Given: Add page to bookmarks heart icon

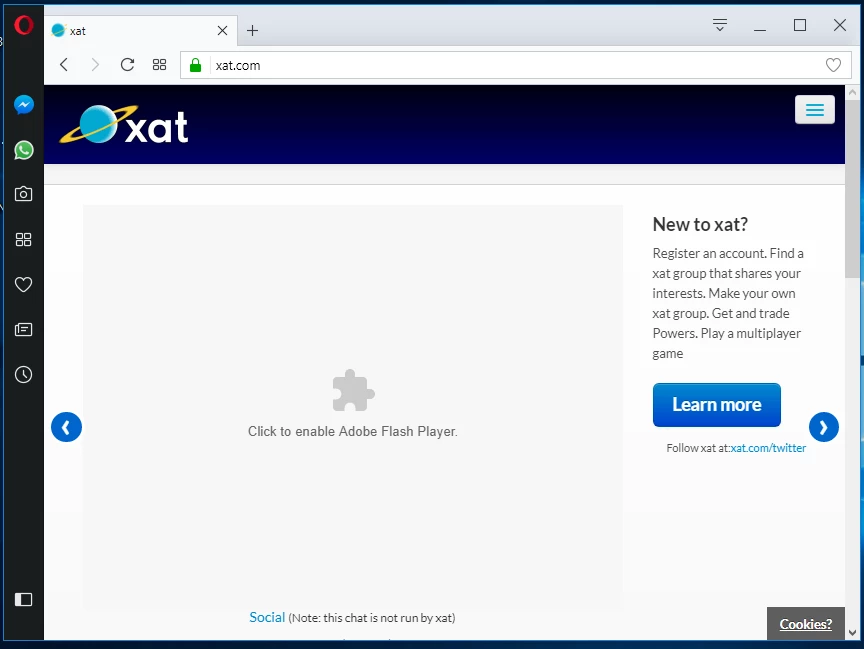Looking at the screenshot, I should (833, 65).
